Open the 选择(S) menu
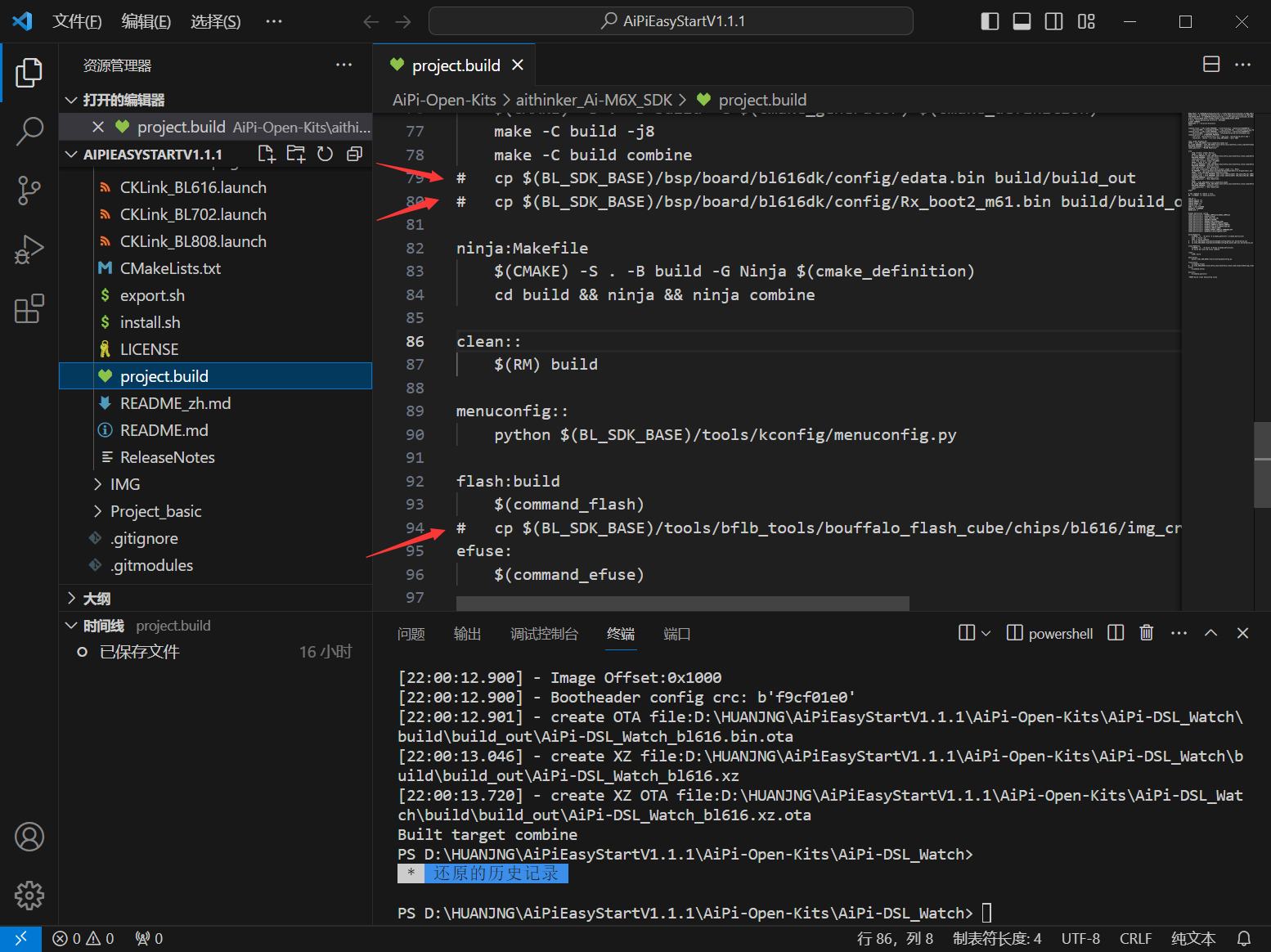The height and width of the screenshot is (952, 1271). point(215,21)
